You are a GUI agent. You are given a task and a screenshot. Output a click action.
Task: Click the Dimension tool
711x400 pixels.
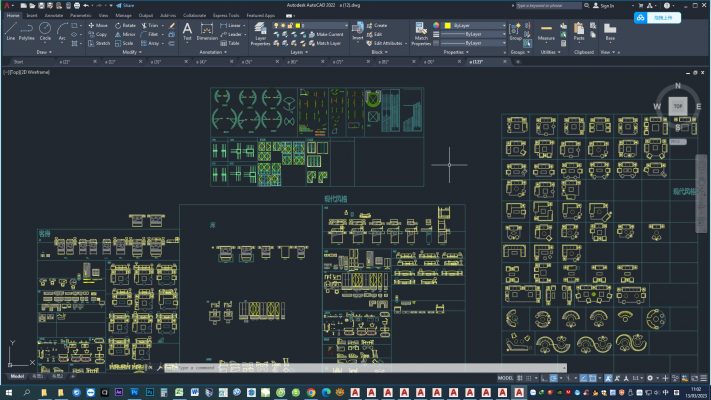(207, 31)
